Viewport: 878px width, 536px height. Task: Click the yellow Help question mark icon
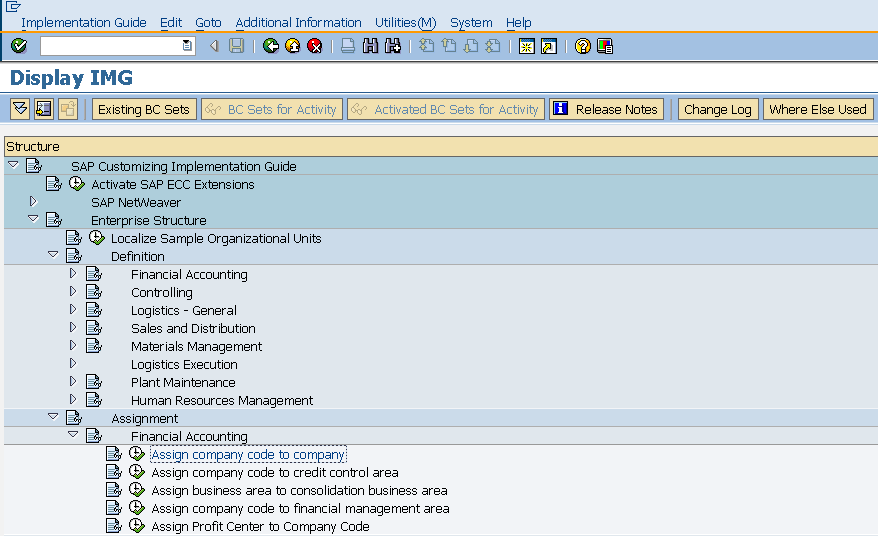[x=583, y=46]
